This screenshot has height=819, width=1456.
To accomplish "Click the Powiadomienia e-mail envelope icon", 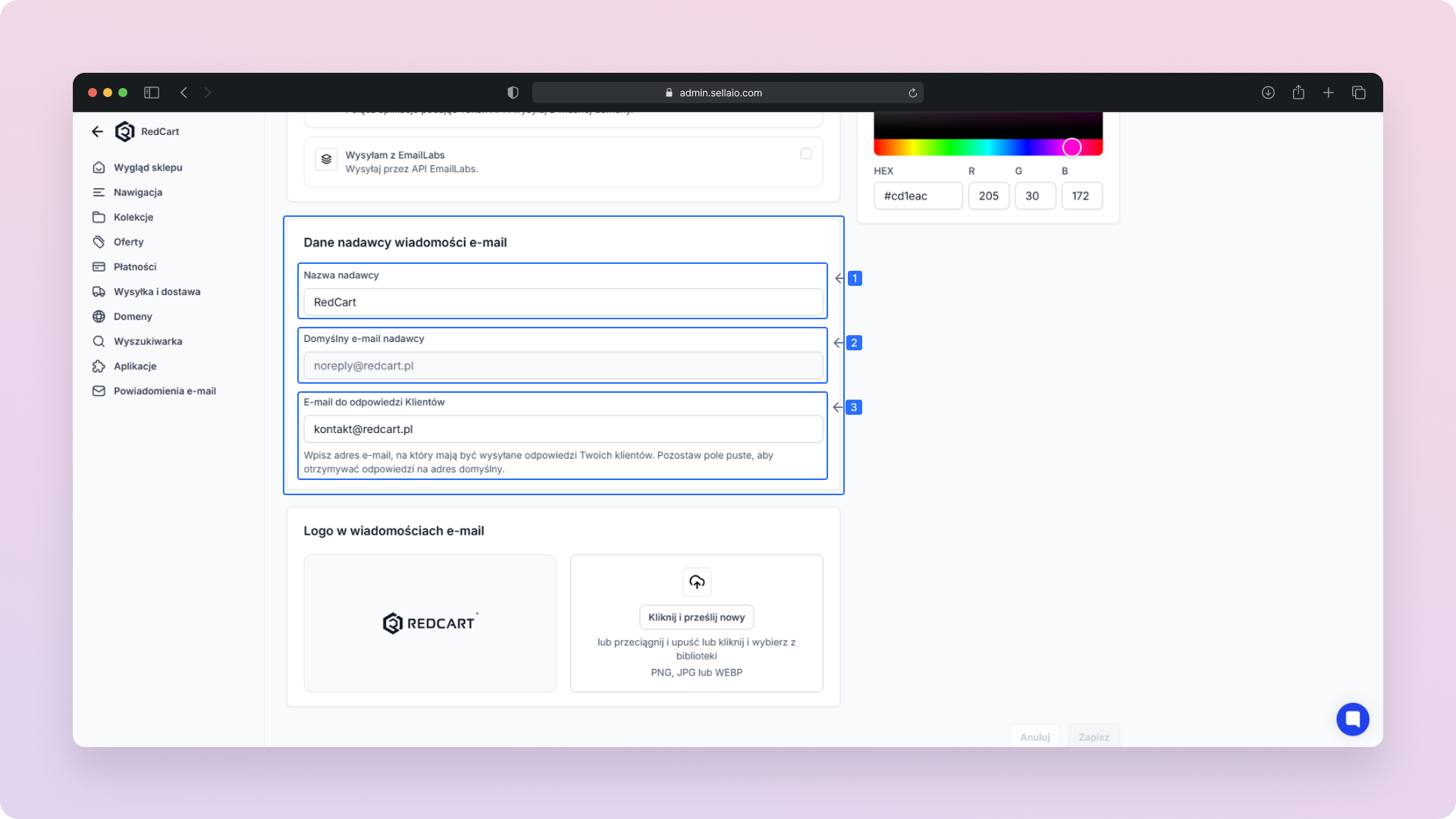I will tap(99, 391).
